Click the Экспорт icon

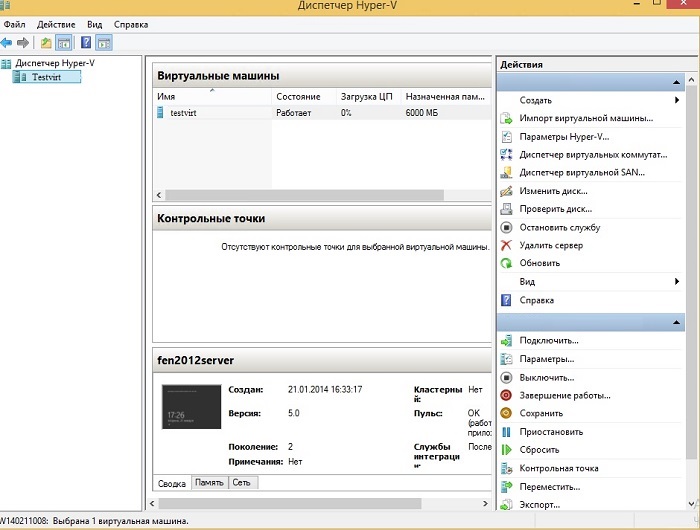(506, 505)
